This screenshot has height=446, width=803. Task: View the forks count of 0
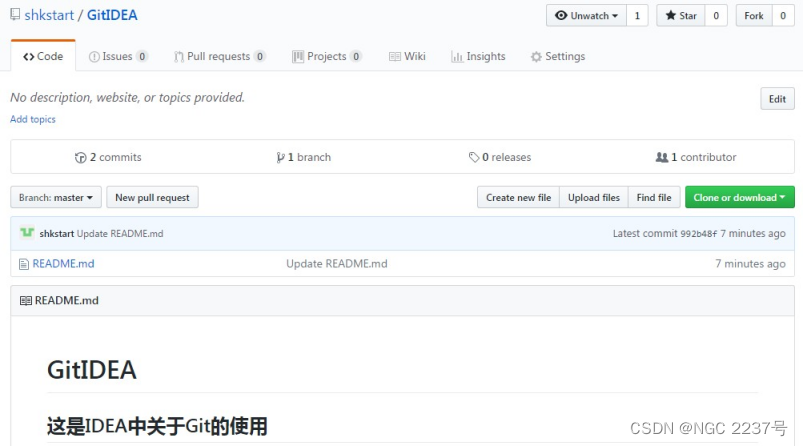pyautogui.click(x=783, y=15)
